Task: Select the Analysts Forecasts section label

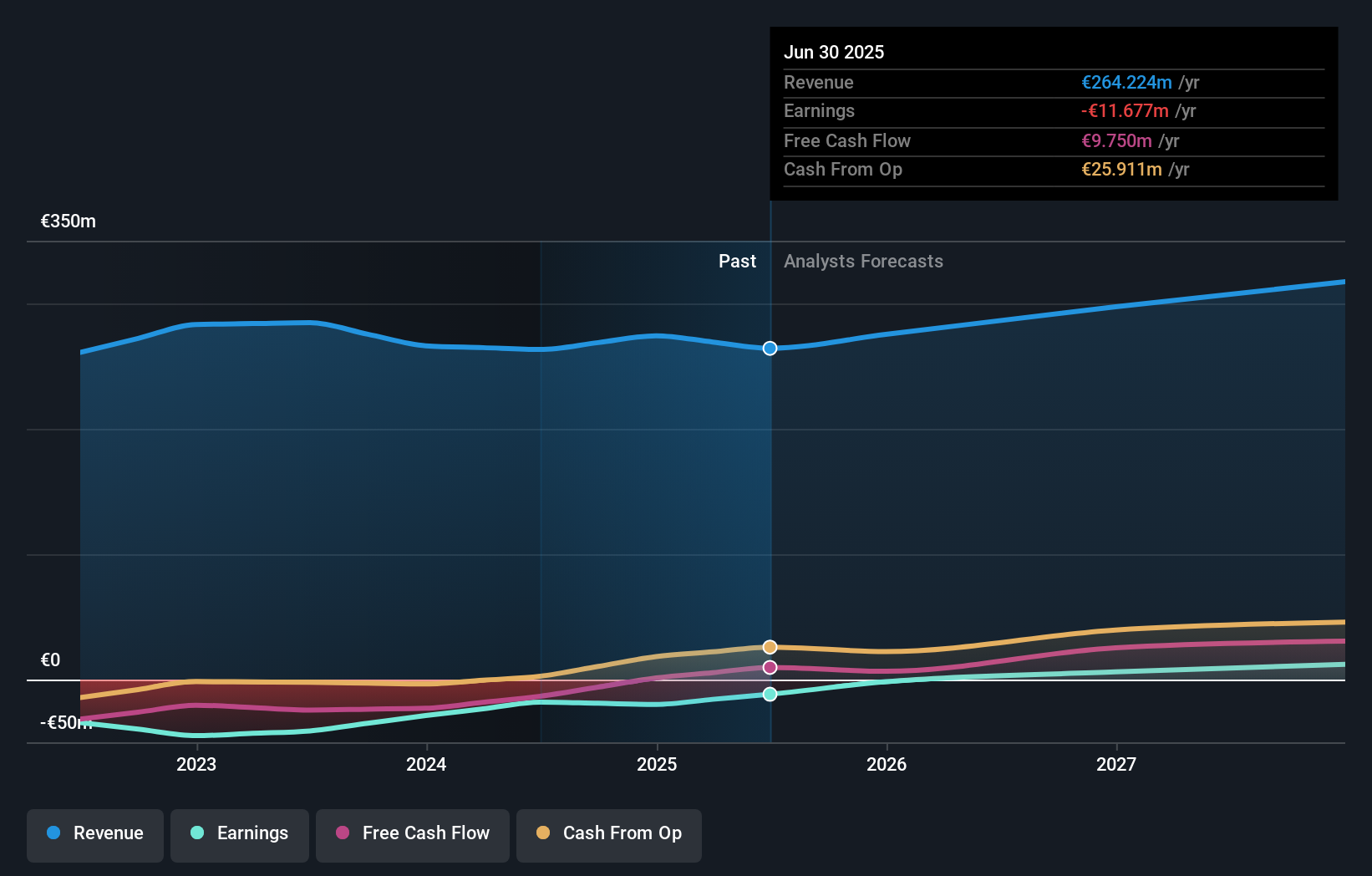Action: click(863, 261)
